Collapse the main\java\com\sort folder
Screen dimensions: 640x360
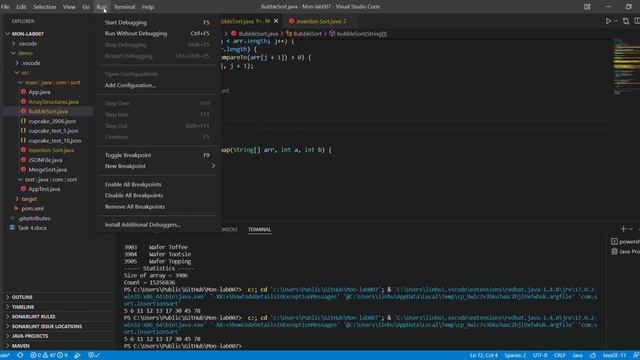click(20, 82)
